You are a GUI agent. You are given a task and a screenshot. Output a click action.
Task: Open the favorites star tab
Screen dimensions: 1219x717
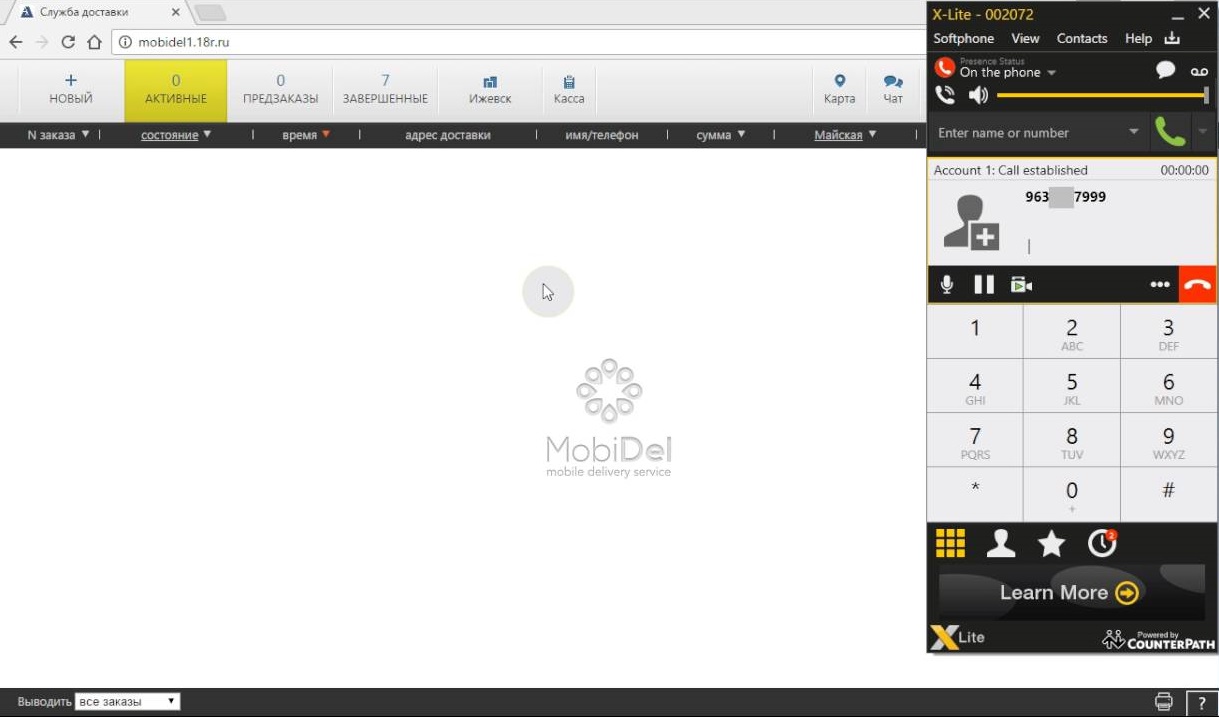(1051, 543)
